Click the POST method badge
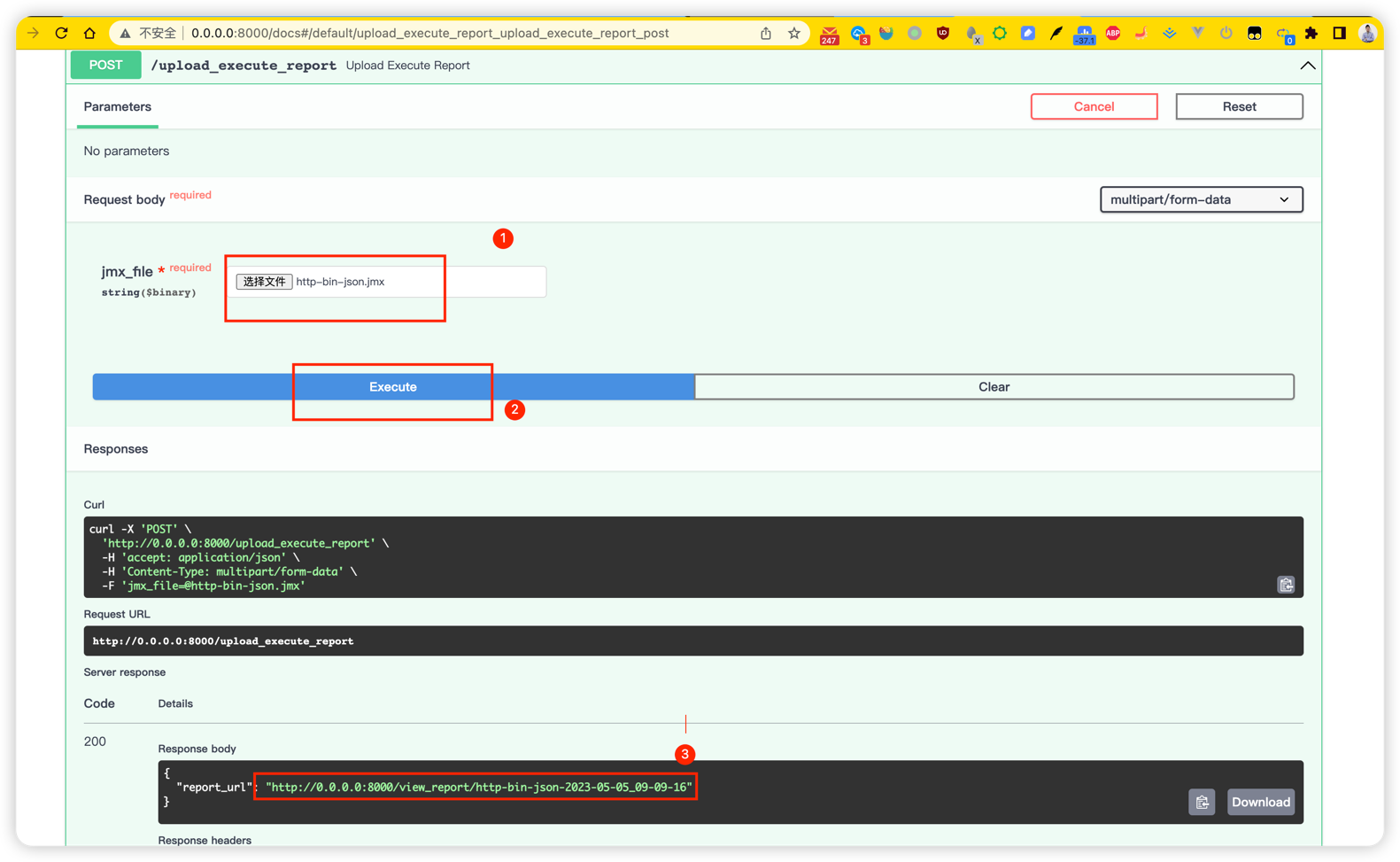Image resolution: width=1400 pixels, height=862 pixels. pyautogui.click(x=105, y=65)
